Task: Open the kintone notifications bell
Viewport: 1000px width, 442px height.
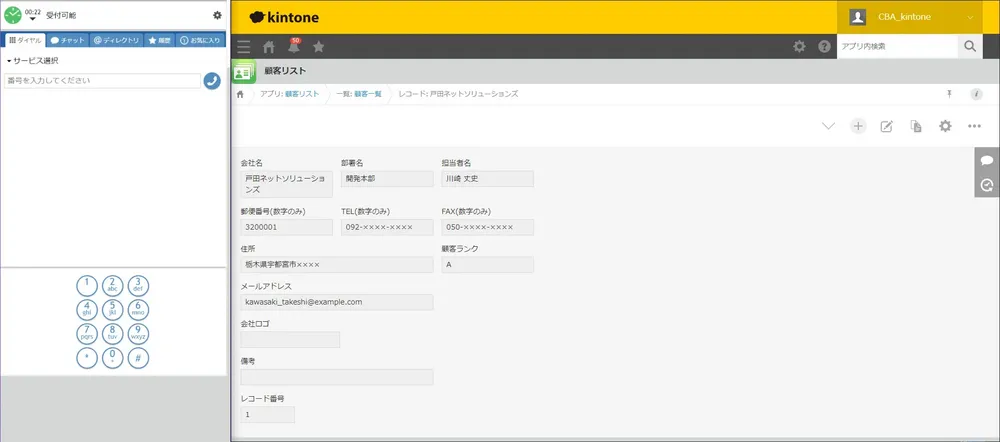Action: [294, 46]
